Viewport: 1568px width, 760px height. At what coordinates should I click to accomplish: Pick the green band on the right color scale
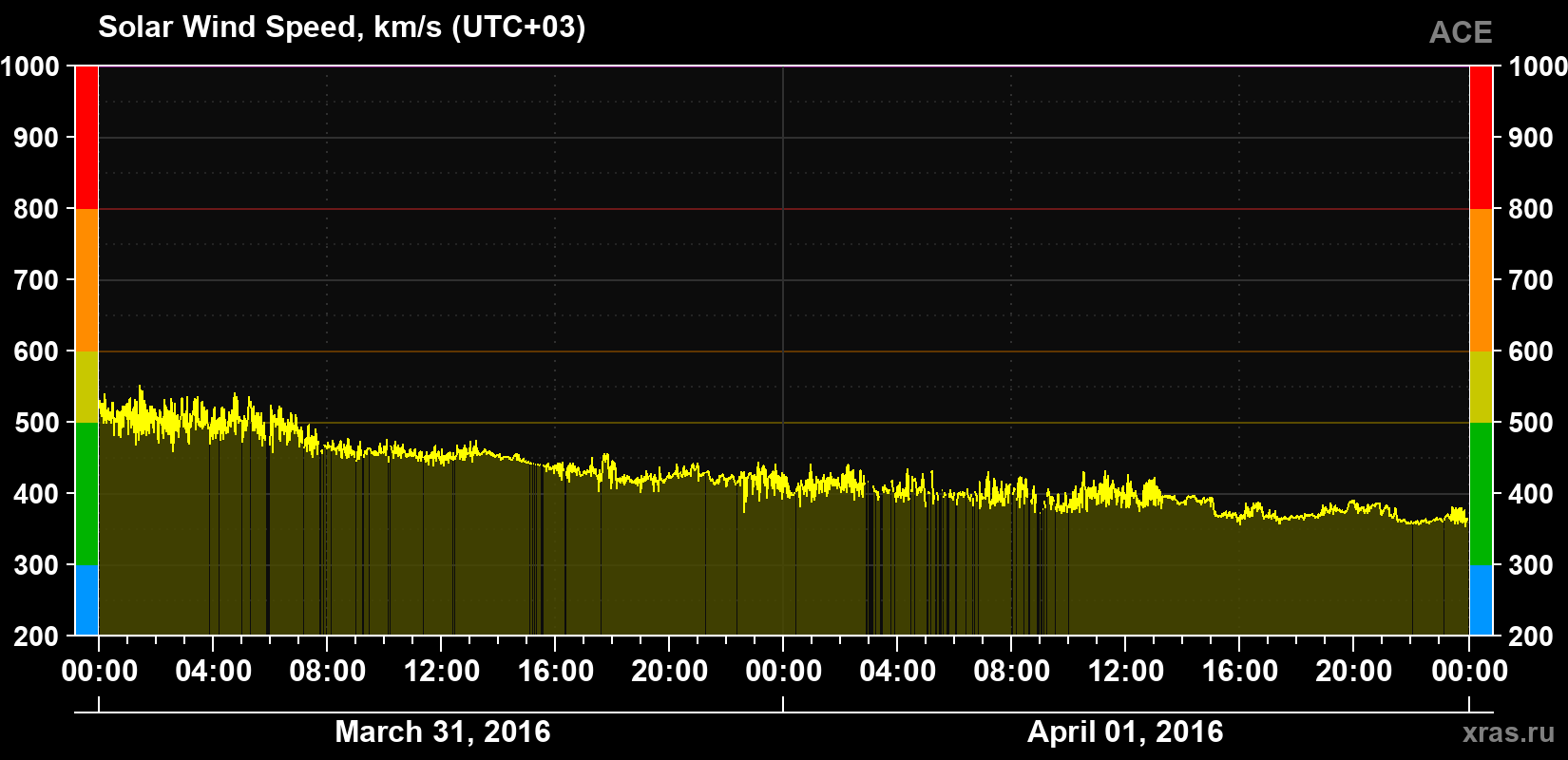tap(1482, 494)
